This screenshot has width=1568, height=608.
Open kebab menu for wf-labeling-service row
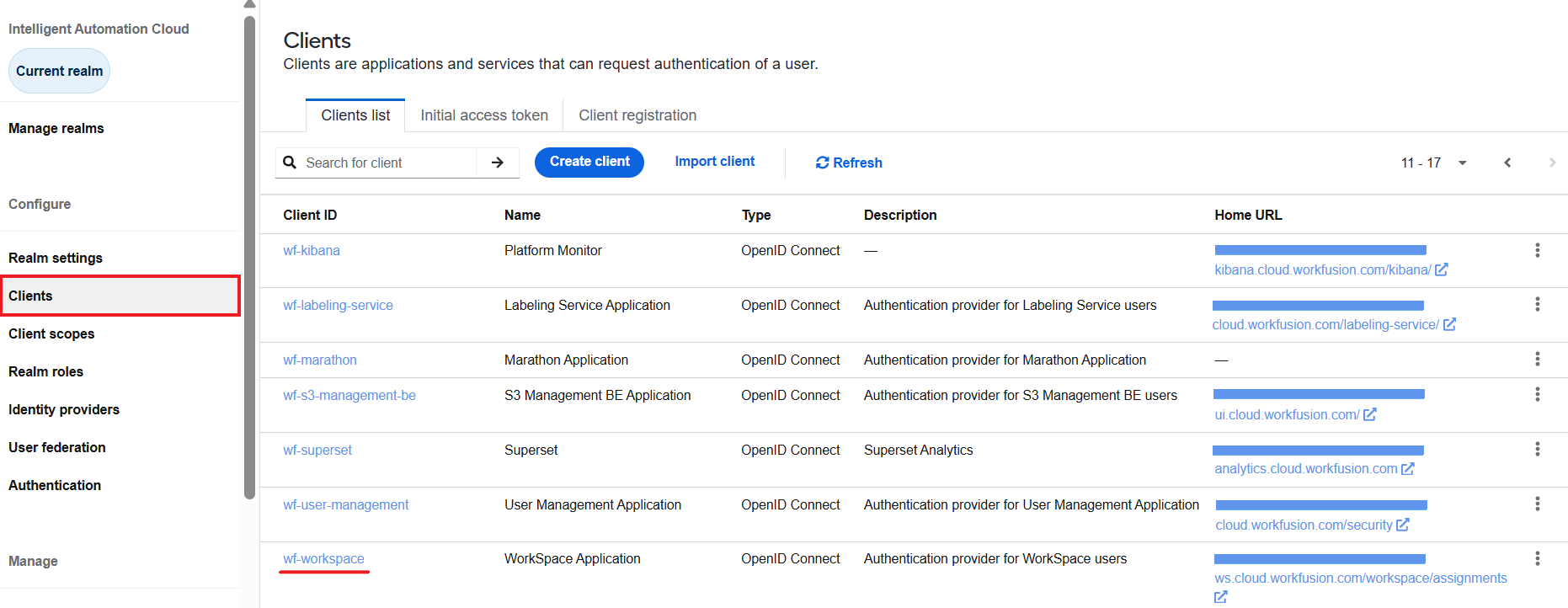click(x=1537, y=304)
